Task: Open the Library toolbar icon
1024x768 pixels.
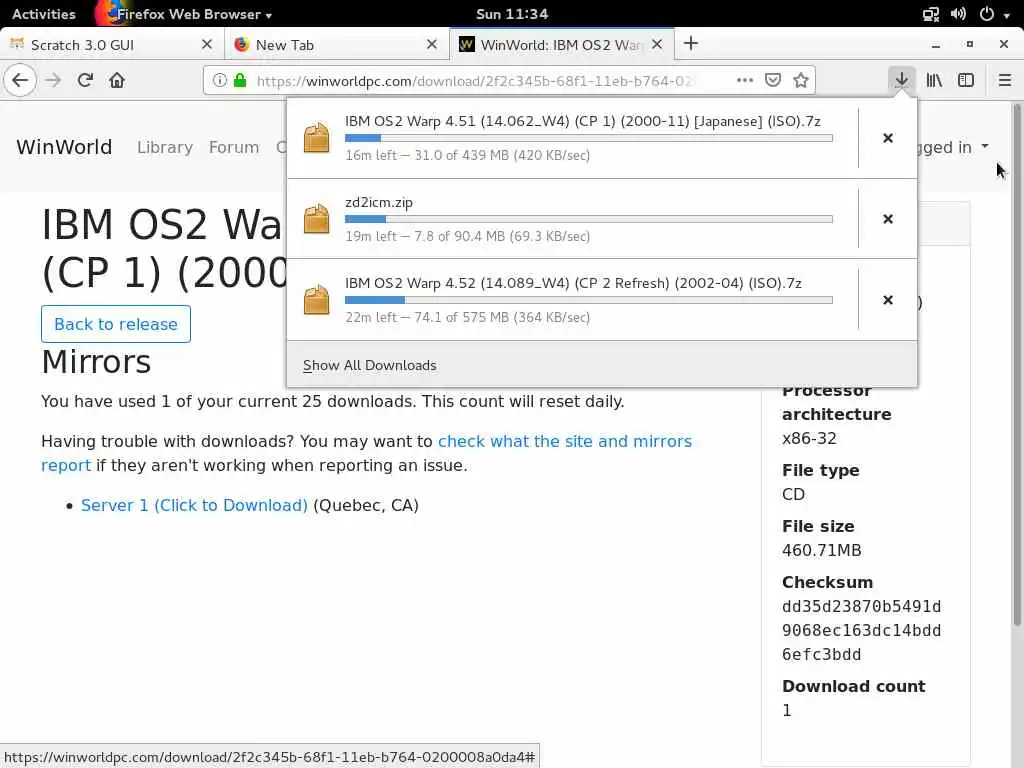Action: tap(934, 80)
